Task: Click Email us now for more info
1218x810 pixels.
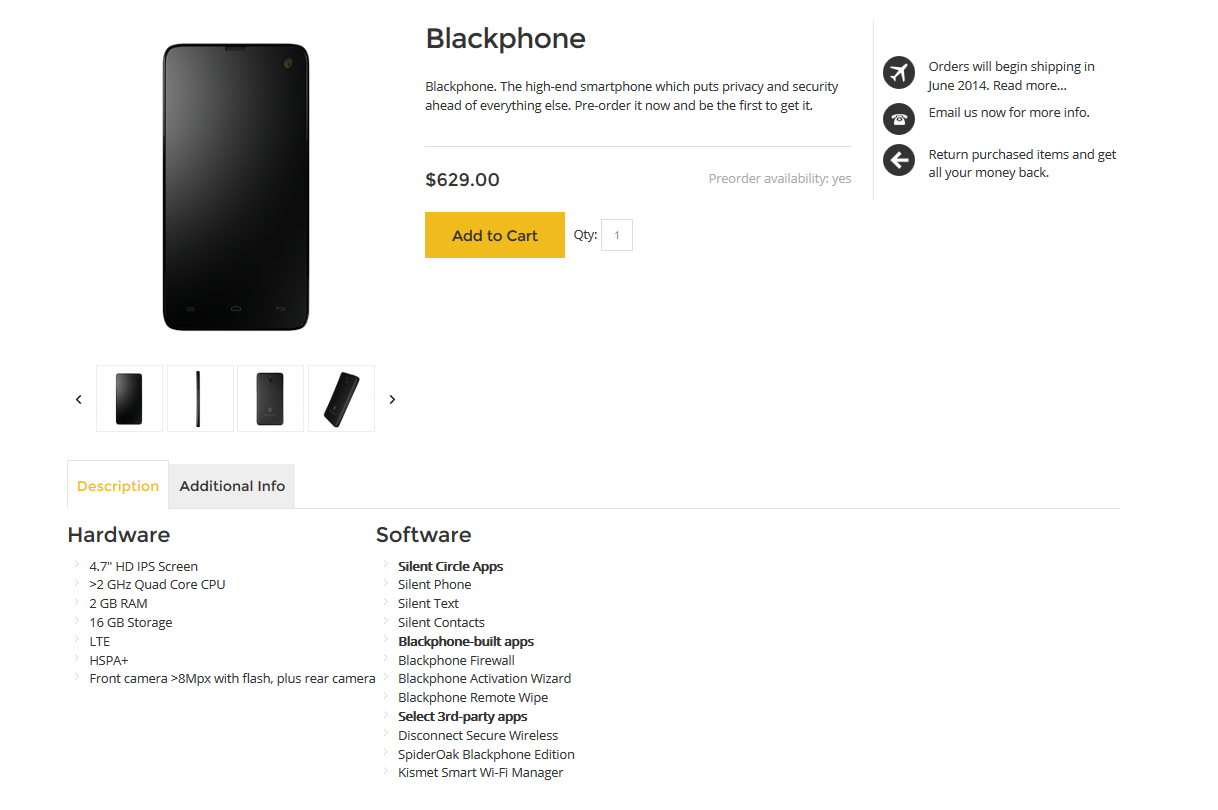Action: [x=1009, y=112]
